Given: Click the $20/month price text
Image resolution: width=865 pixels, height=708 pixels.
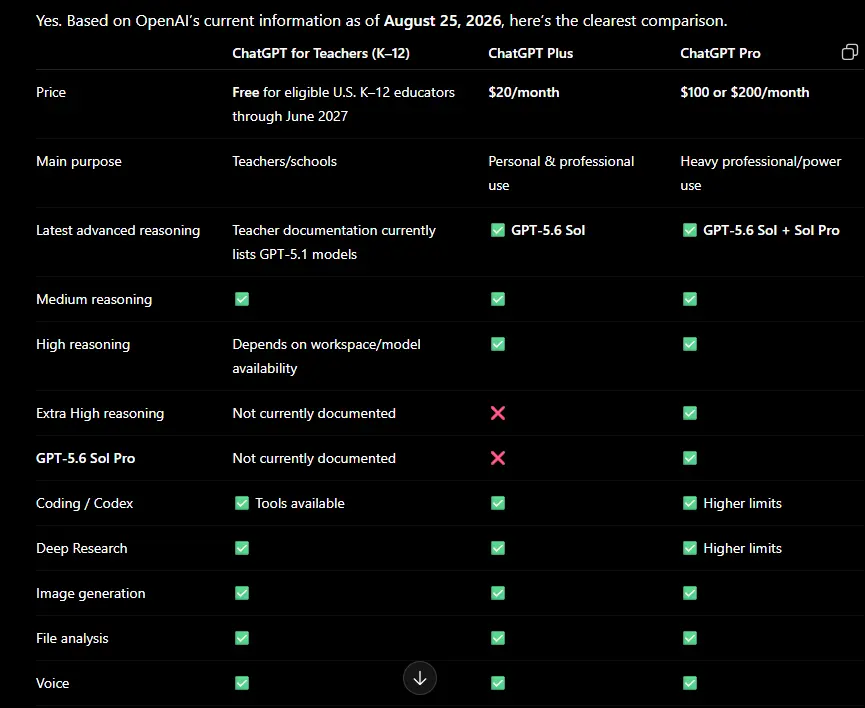Looking at the screenshot, I should coord(524,92).
